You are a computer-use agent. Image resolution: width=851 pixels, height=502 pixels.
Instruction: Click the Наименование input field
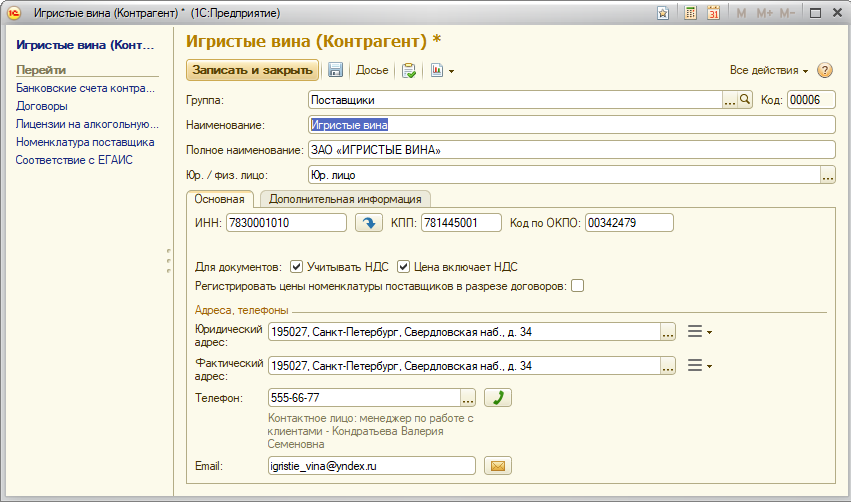tap(571, 125)
